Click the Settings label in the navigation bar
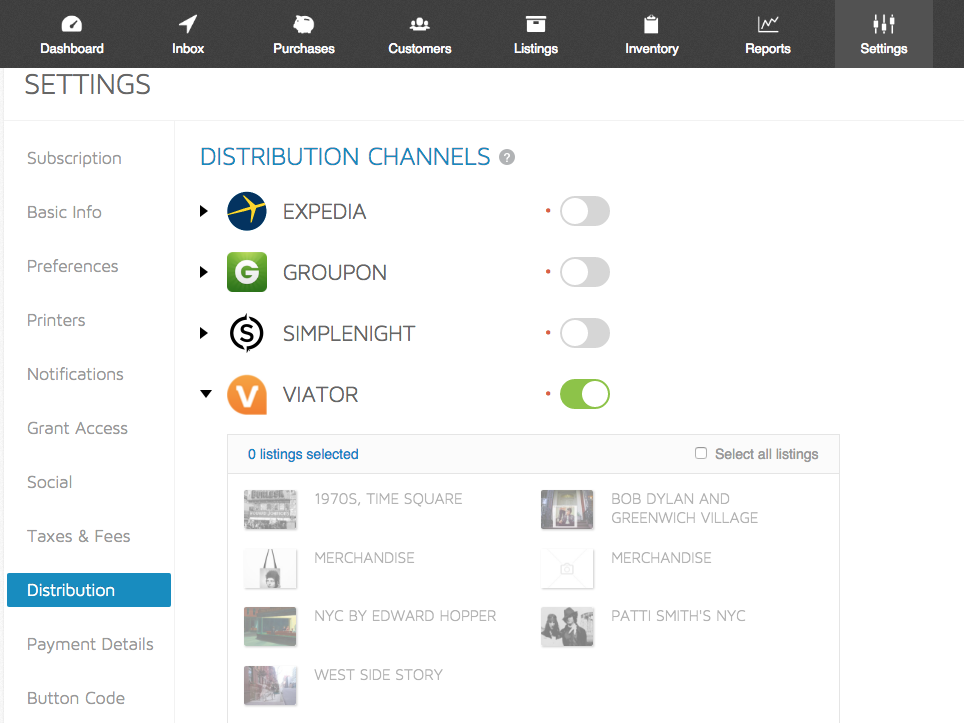 tap(883, 49)
